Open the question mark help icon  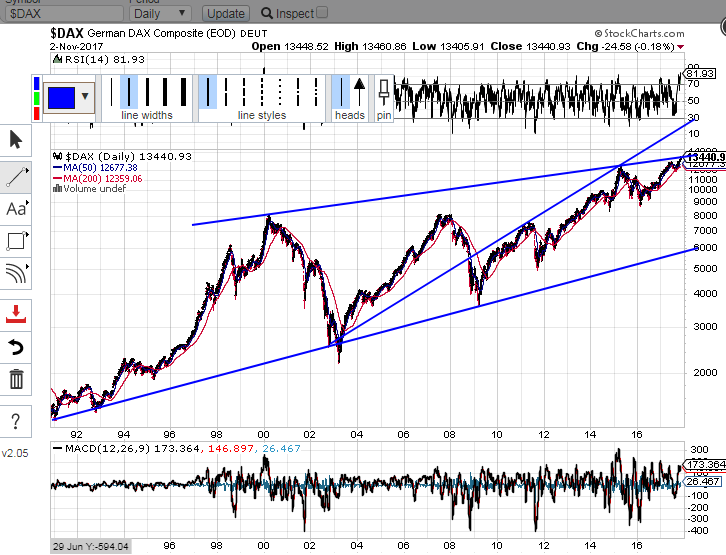click(x=15, y=421)
